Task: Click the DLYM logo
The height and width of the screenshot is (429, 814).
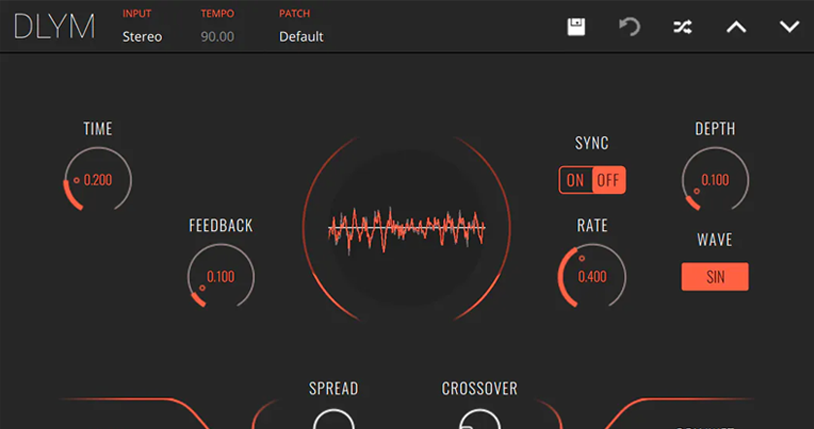Action: tap(54, 27)
